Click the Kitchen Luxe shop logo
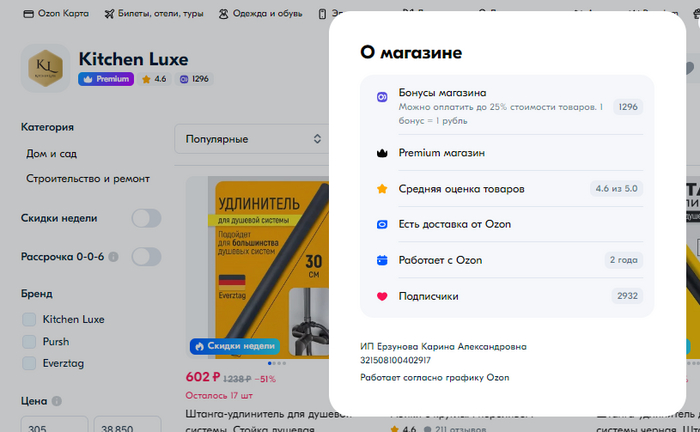Image resolution: width=700 pixels, height=432 pixels. (46, 68)
